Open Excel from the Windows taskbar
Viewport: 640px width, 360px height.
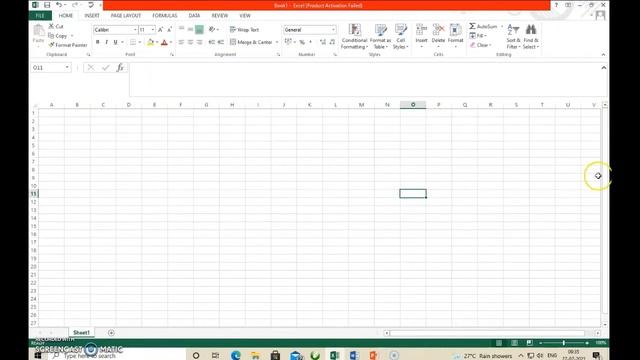[x=335, y=356]
